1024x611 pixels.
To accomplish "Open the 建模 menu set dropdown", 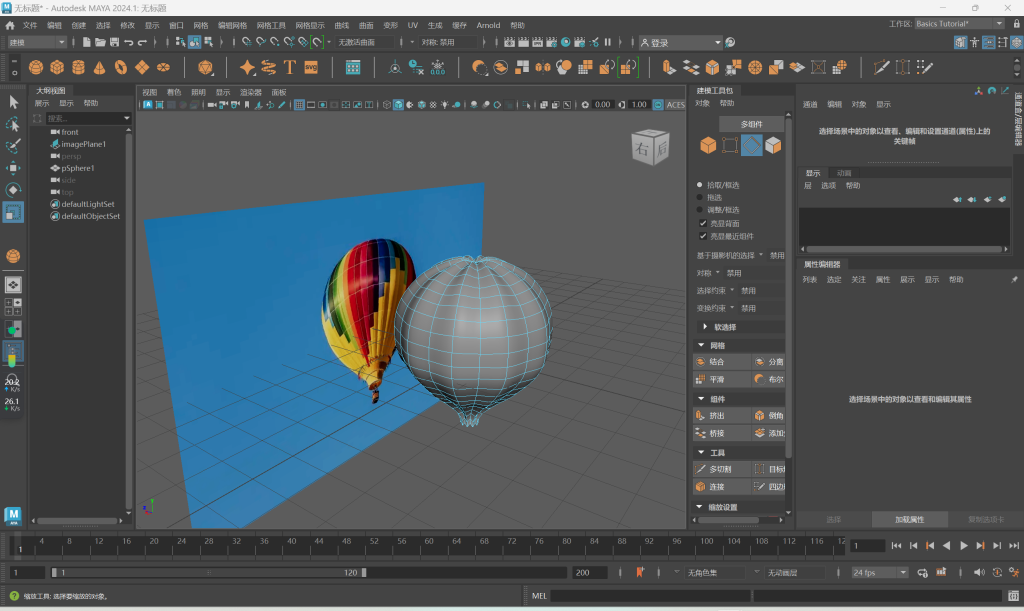I will [x=37, y=42].
